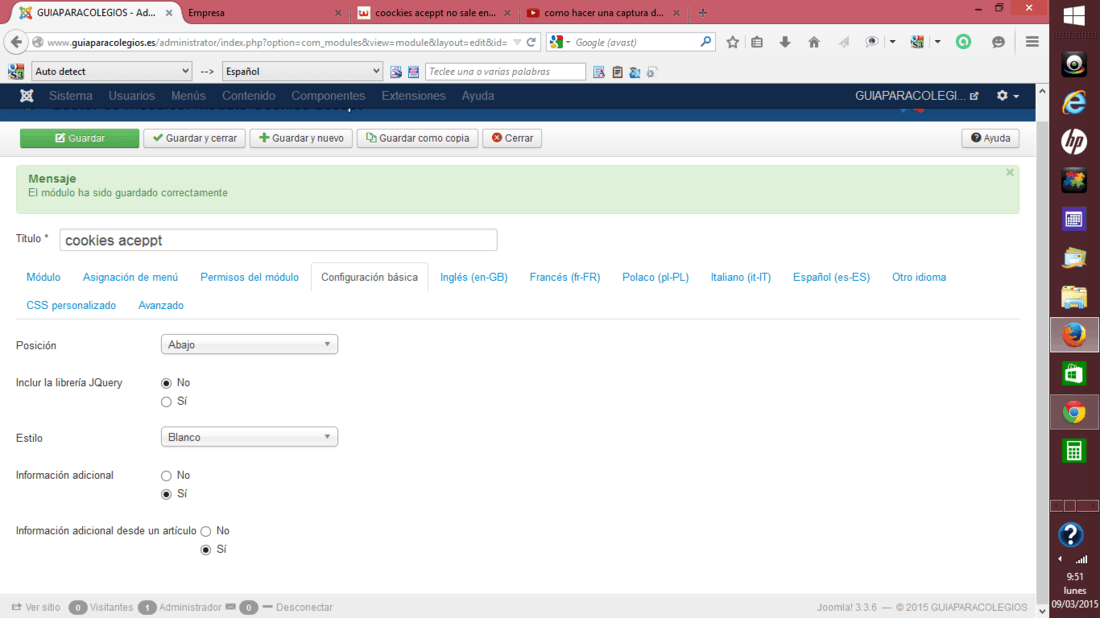1100x618 pixels.
Task: Click the Joomla logo in admin menu
Action: tap(27, 95)
